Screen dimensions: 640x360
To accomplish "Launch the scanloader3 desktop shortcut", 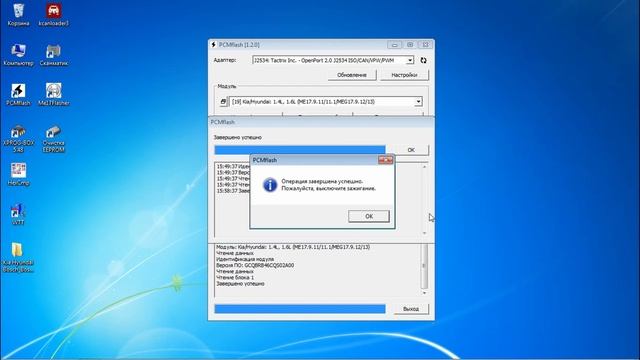I will tap(53, 15).
